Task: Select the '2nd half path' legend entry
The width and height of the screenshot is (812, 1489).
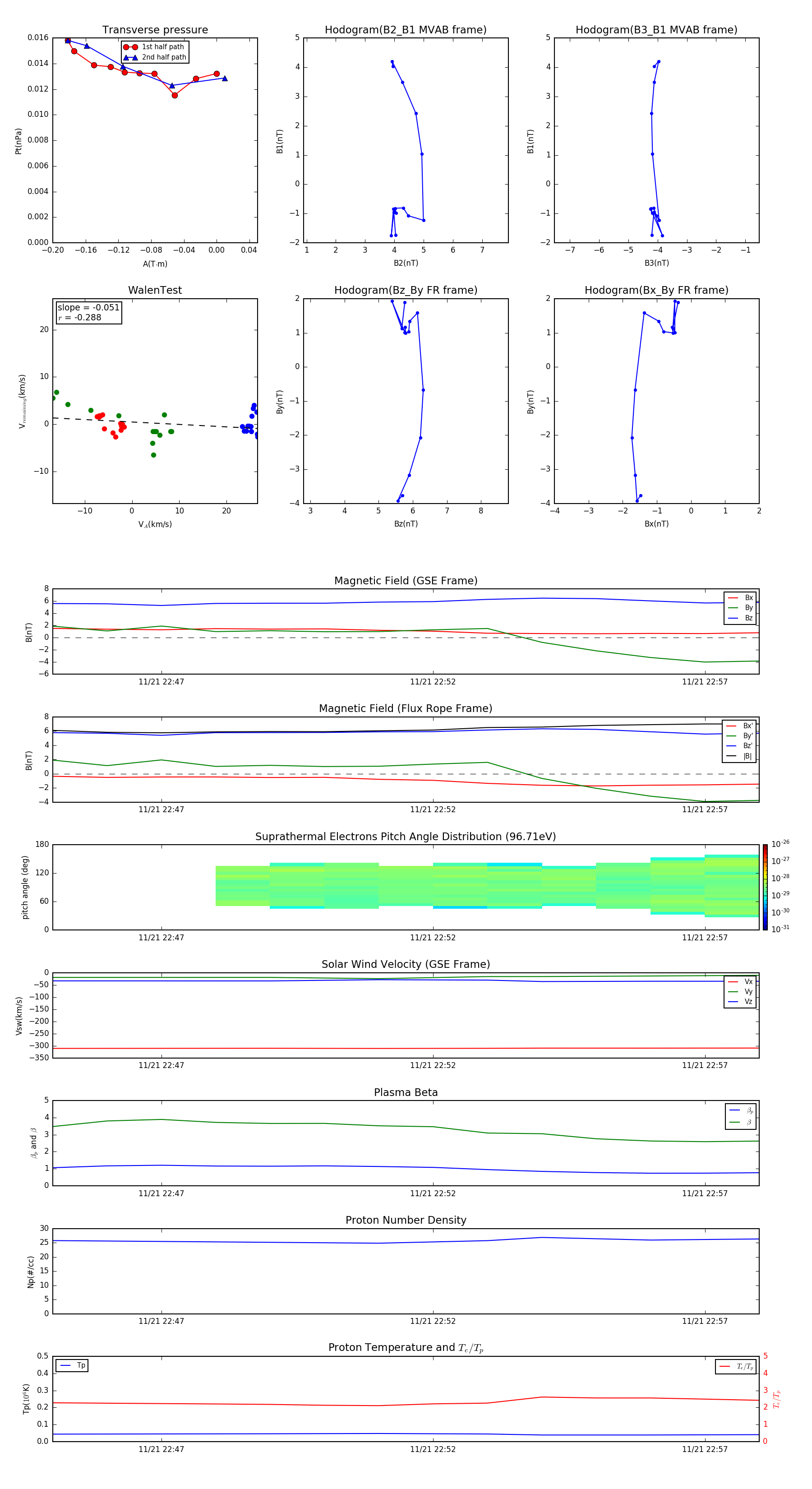Action: [x=155, y=57]
